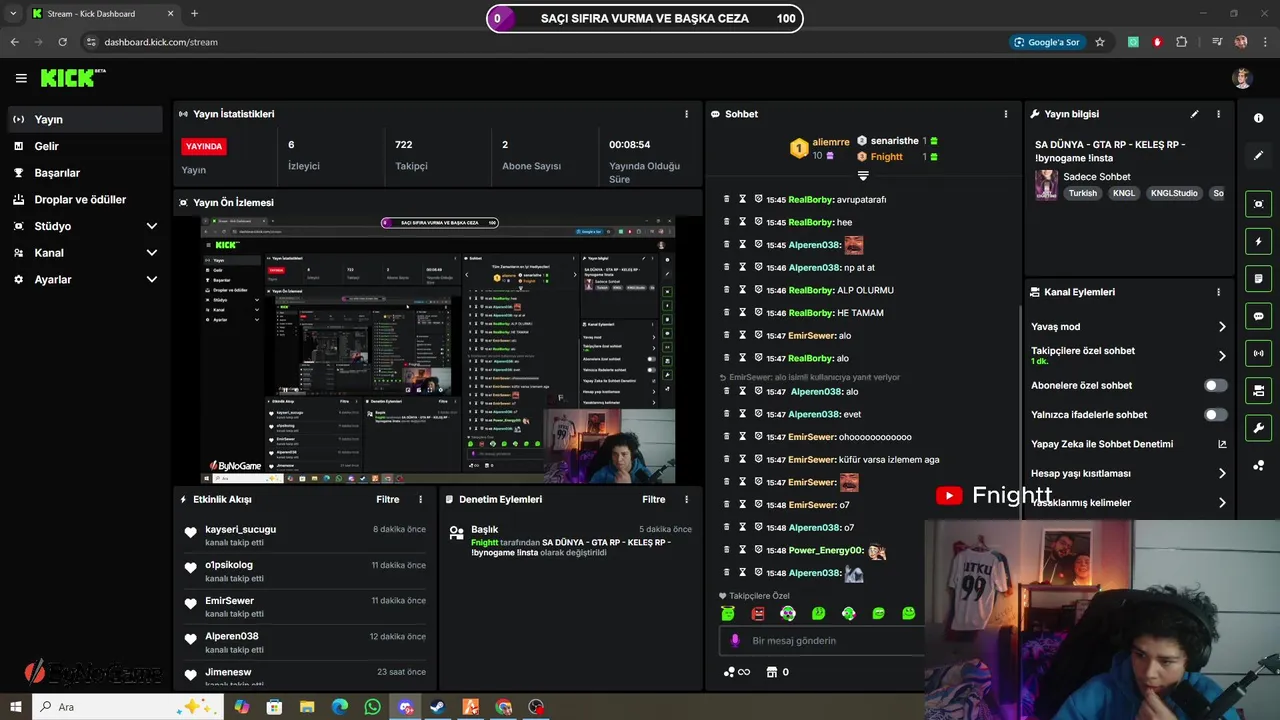The image size is (1280, 720).
Task: Expand Kanal in the sidebar
Action: coord(152,253)
